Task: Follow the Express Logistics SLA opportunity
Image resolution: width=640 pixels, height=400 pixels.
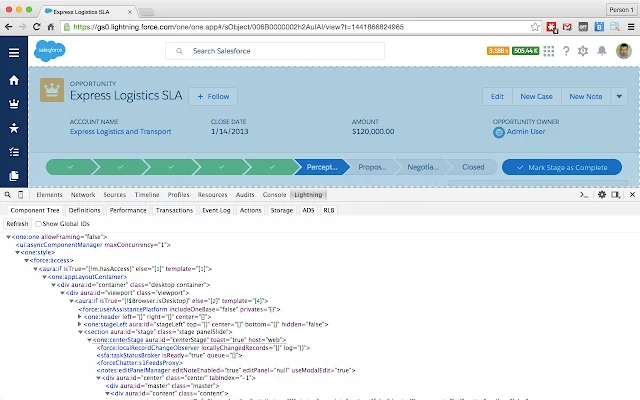Action: [x=213, y=97]
